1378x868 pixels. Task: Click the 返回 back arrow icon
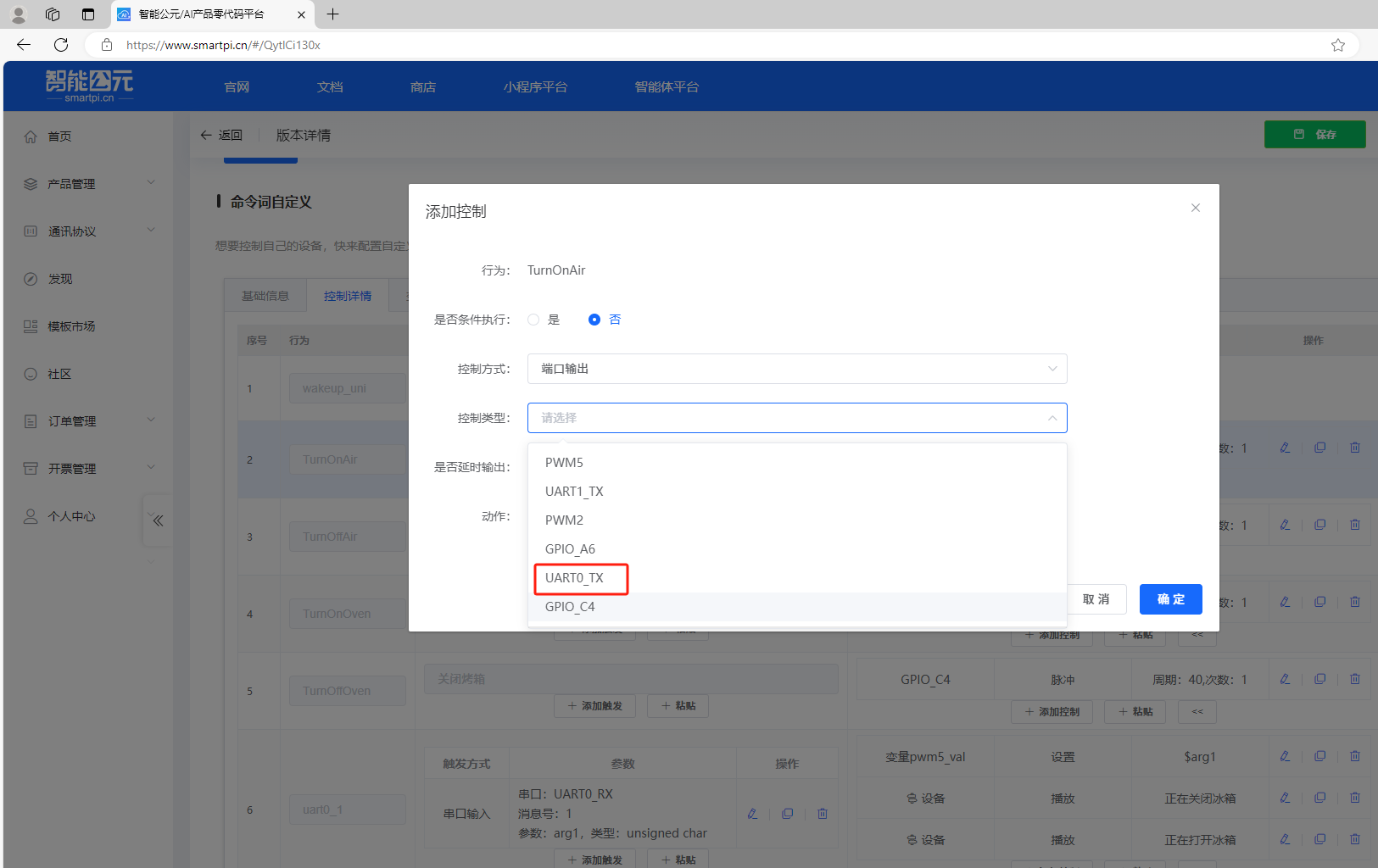206,135
